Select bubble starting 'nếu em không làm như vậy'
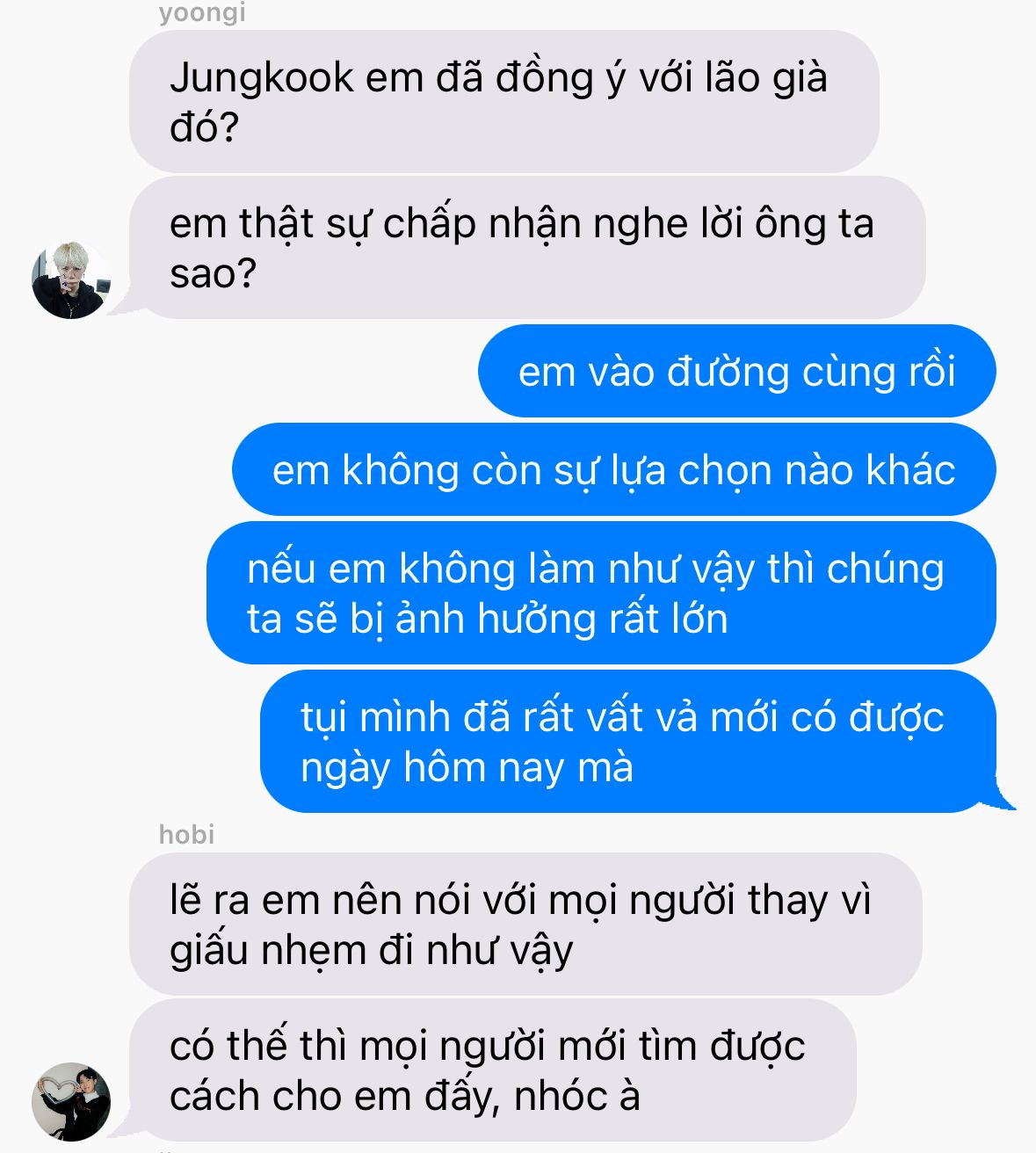The height and width of the screenshot is (1153, 1036). click(x=601, y=593)
